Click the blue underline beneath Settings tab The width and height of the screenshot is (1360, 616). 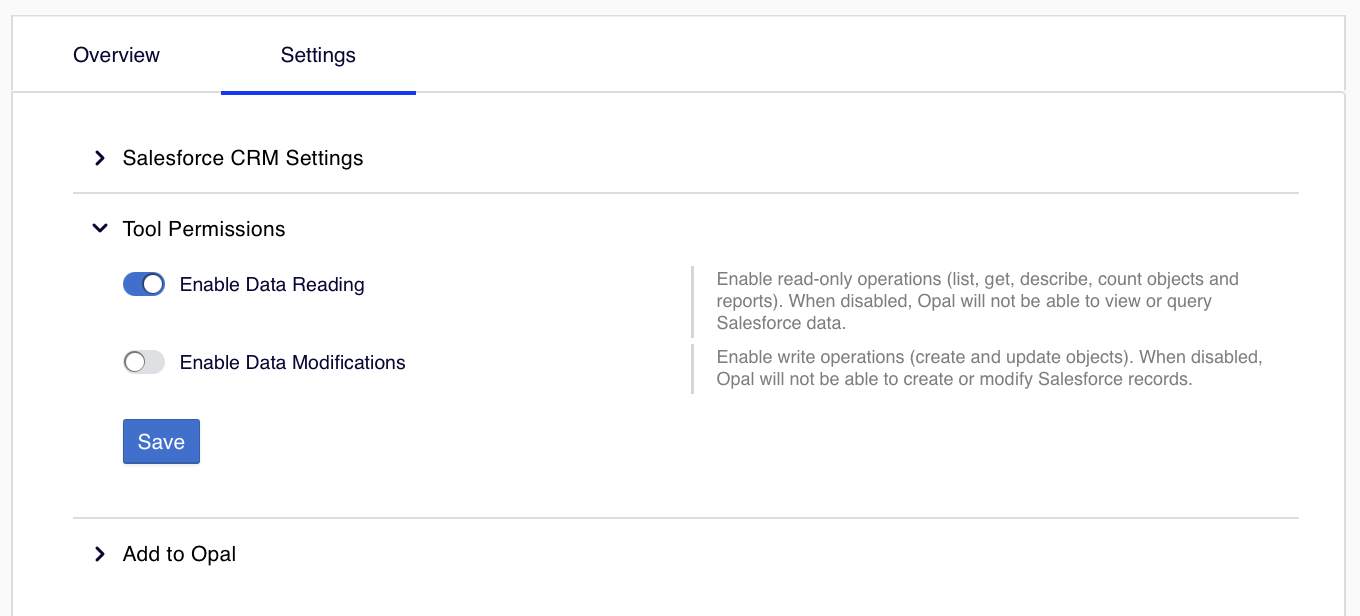[318, 92]
